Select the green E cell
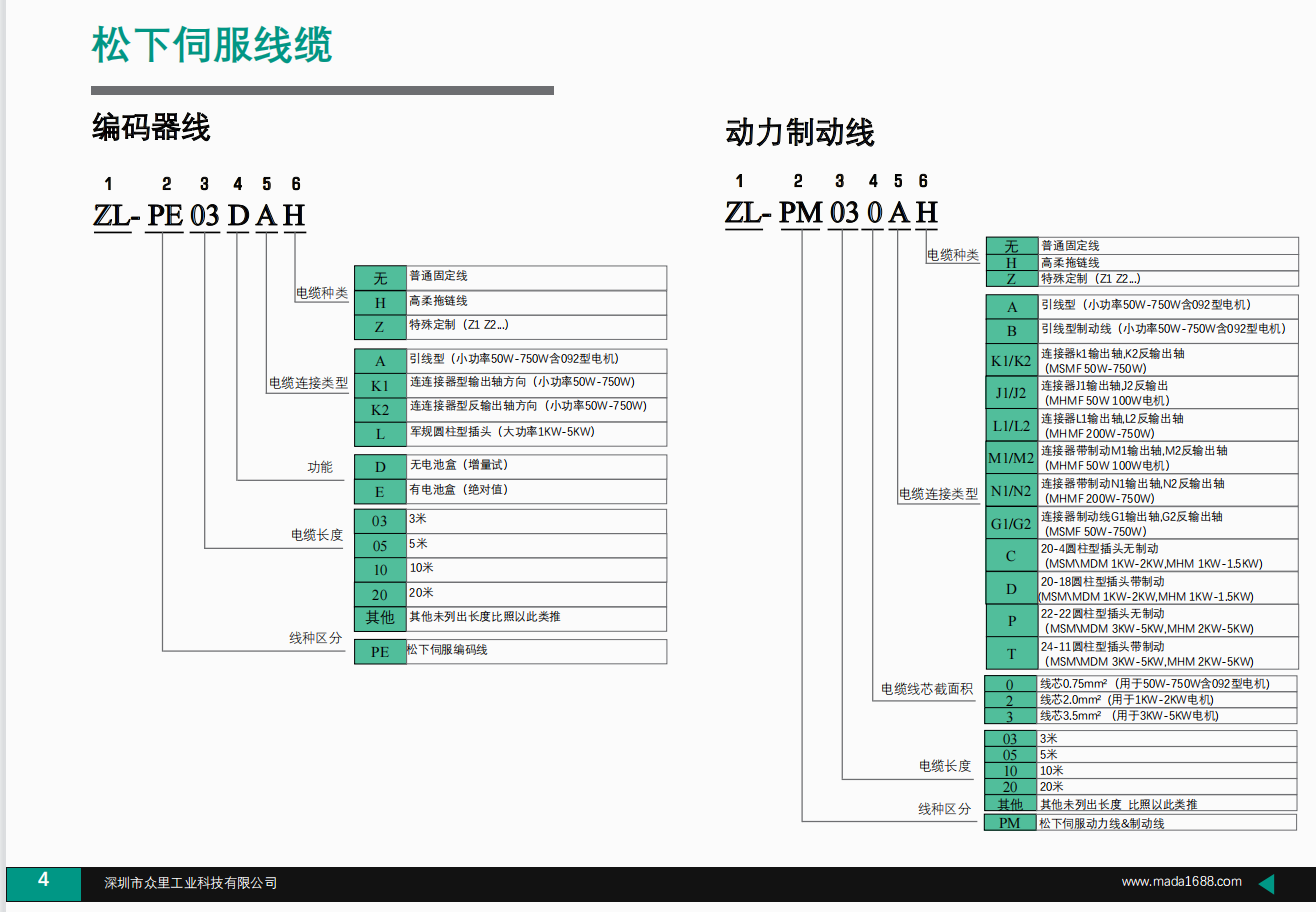The image size is (1316, 912). pyautogui.click(x=380, y=492)
